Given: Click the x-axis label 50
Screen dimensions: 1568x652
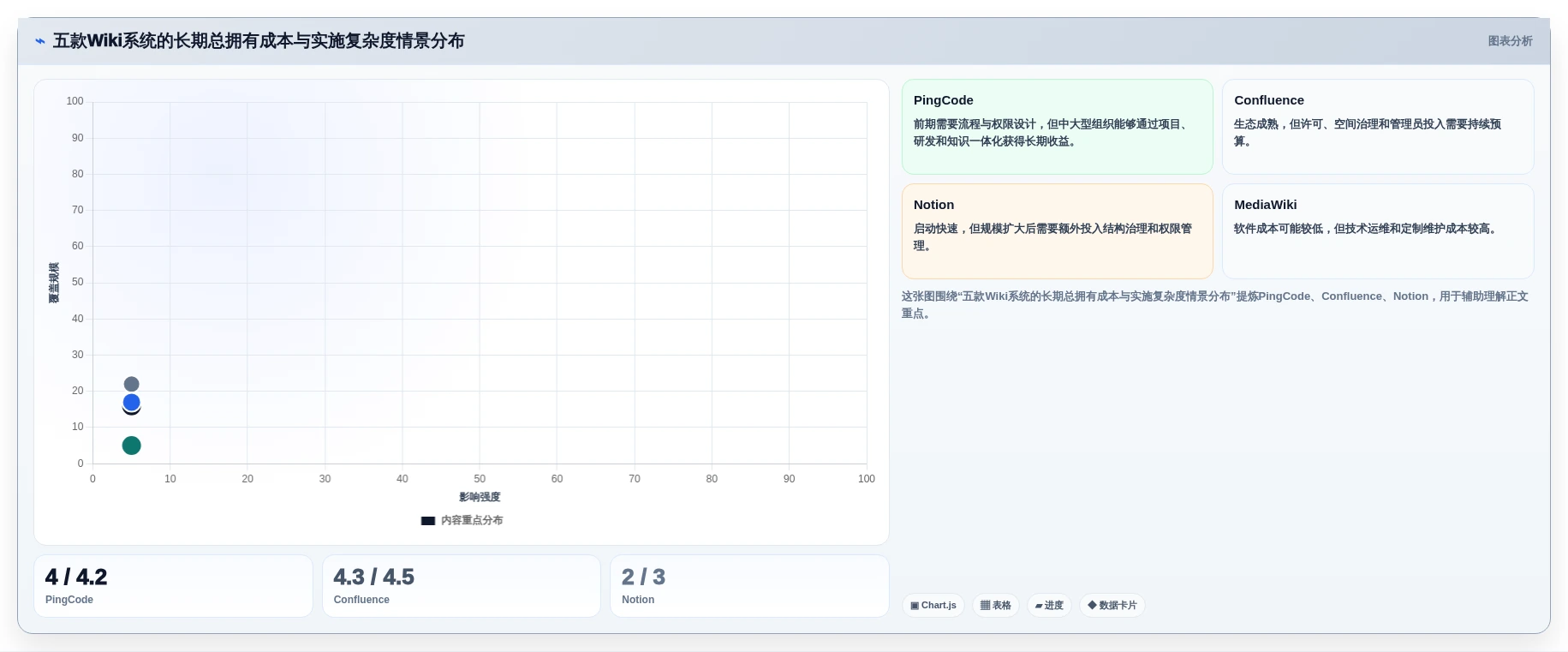Looking at the screenshot, I should (x=480, y=479).
